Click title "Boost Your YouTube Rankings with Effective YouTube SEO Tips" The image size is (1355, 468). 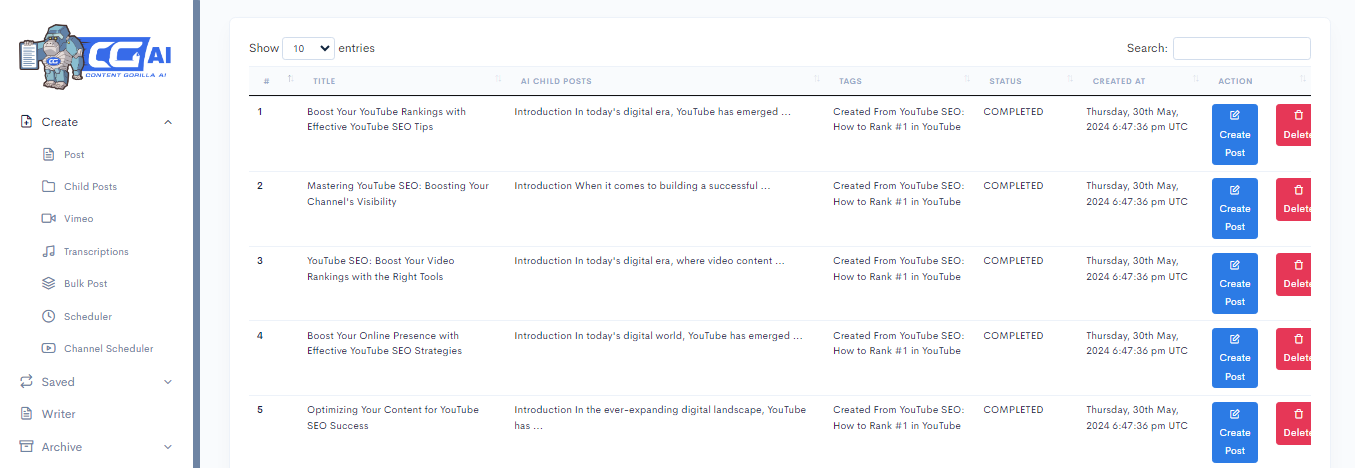pyautogui.click(x=386, y=119)
